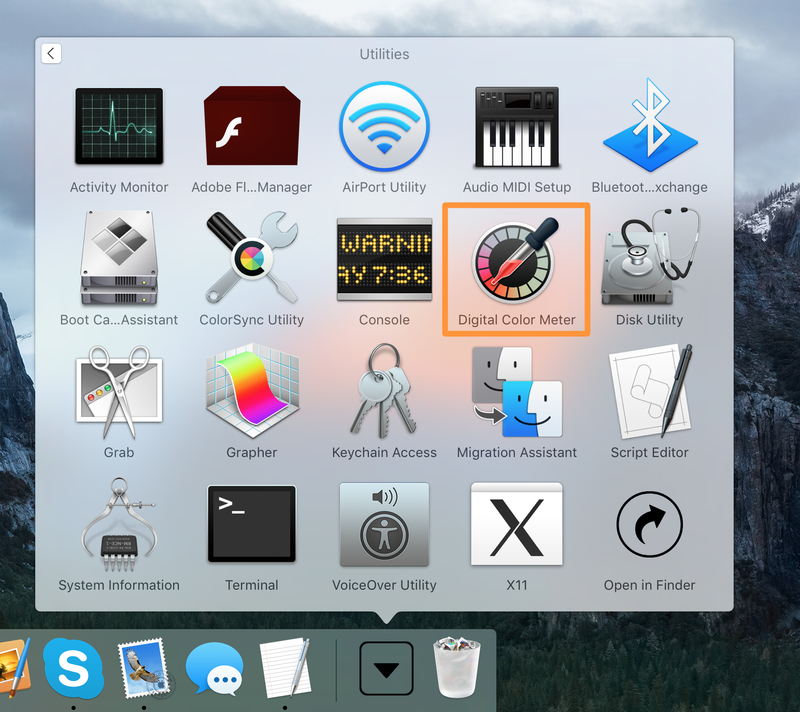Click the 'Adobe Fl...Manager' label

coord(252,187)
